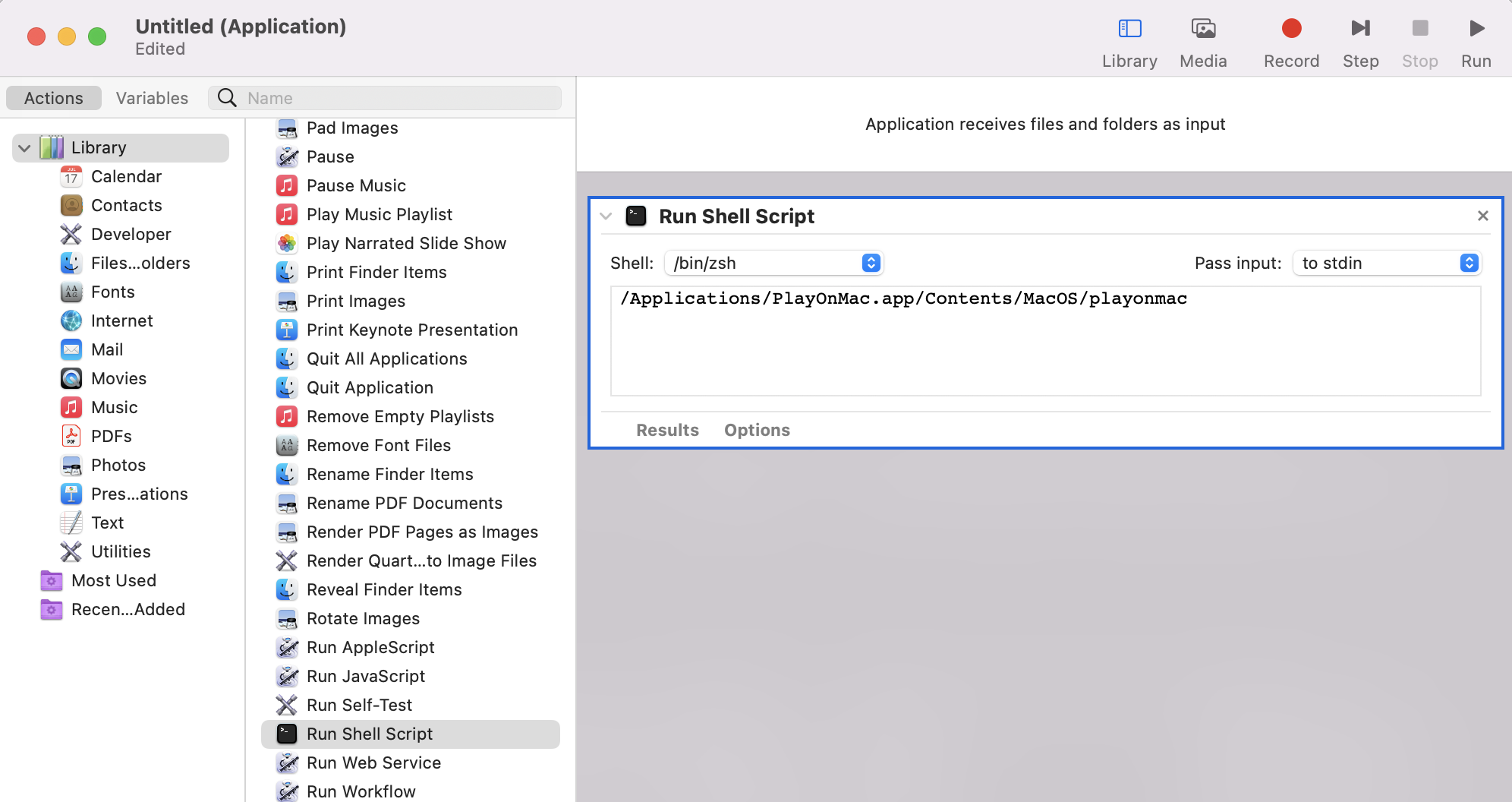The height and width of the screenshot is (802, 1512).
Task: Step through the workflow
Action: point(1360,29)
